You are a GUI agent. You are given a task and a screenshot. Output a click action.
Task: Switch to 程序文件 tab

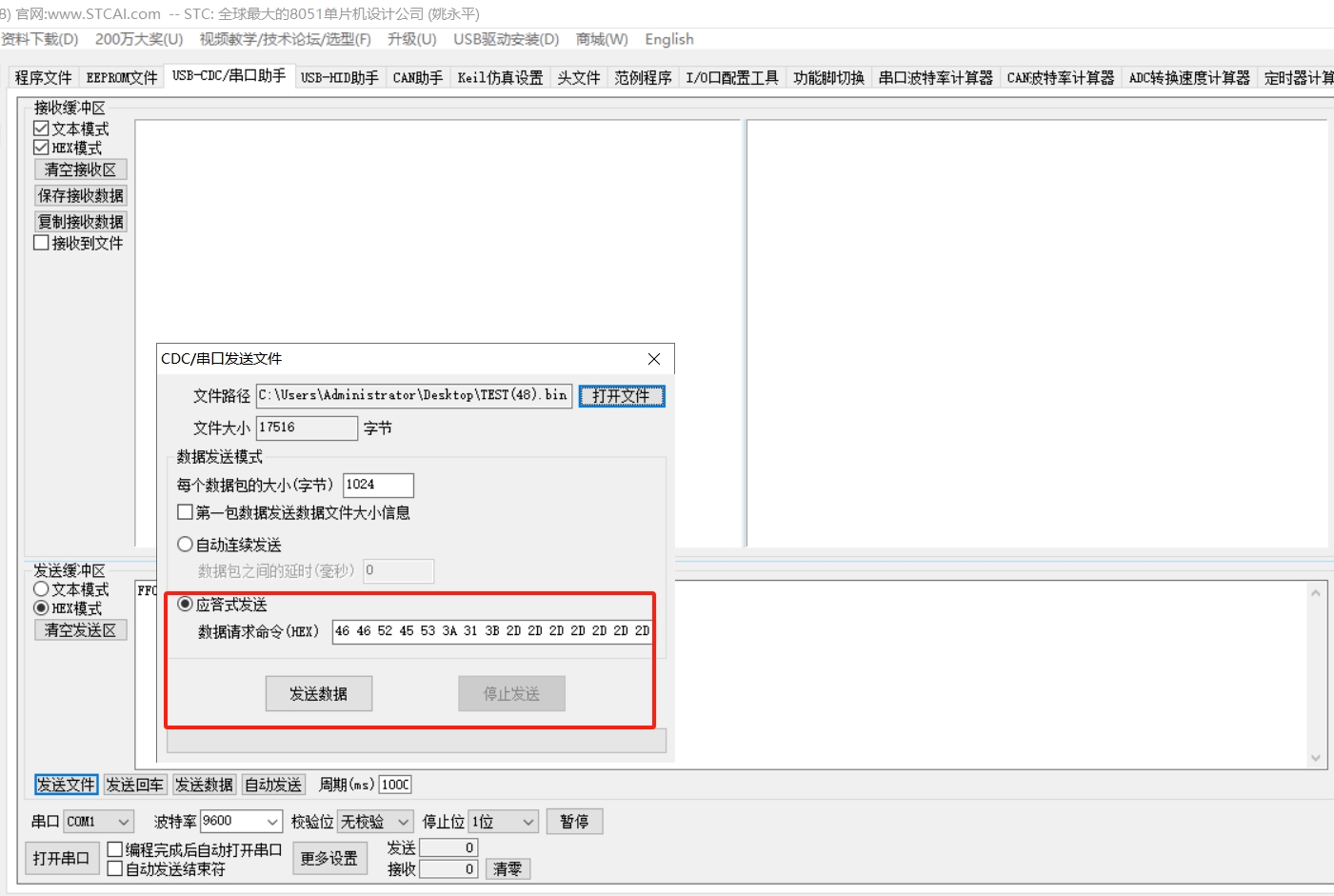coord(44,78)
